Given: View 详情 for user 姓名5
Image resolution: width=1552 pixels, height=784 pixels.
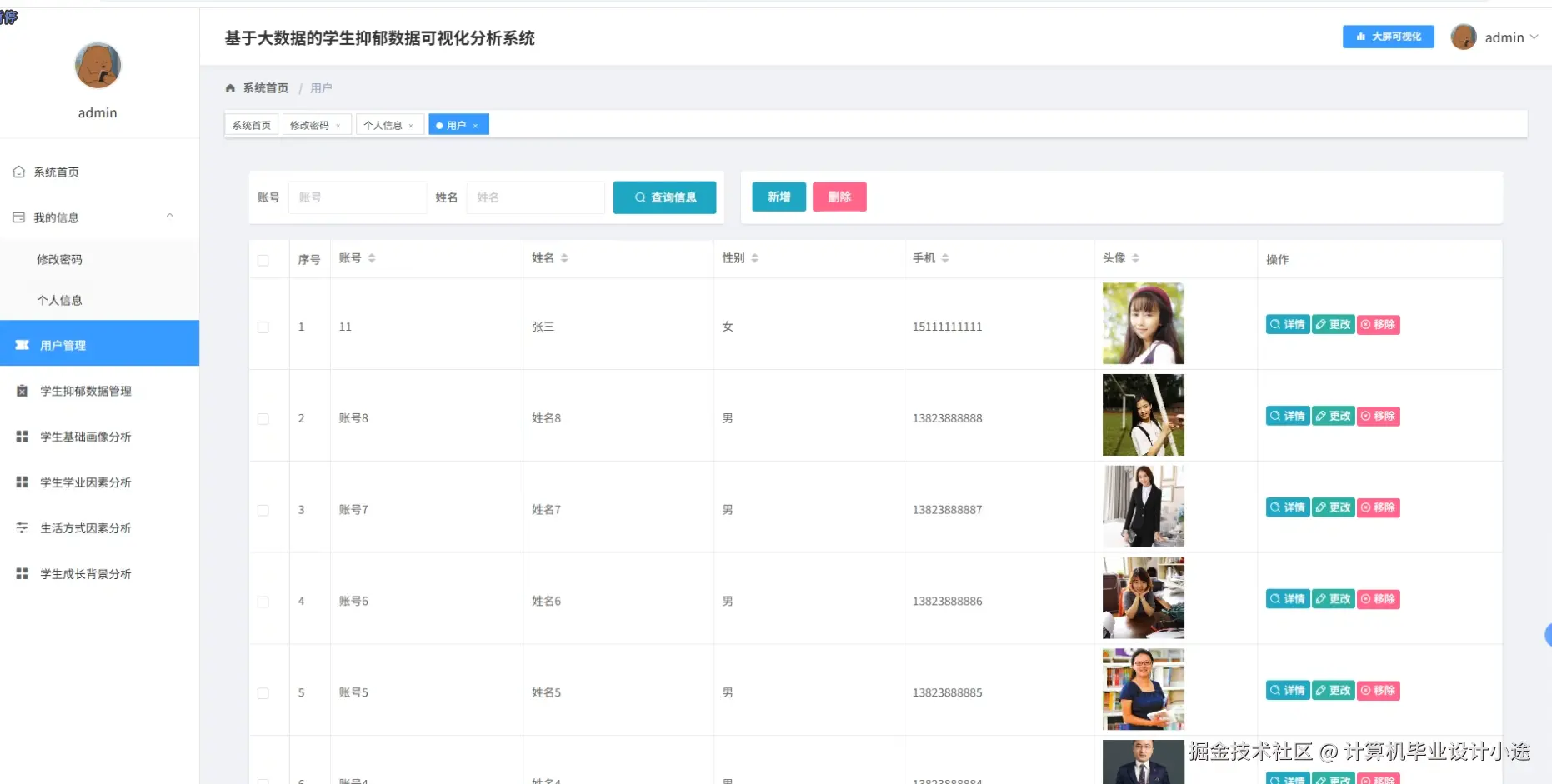Looking at the screenshot, I should click(1288, 691).
